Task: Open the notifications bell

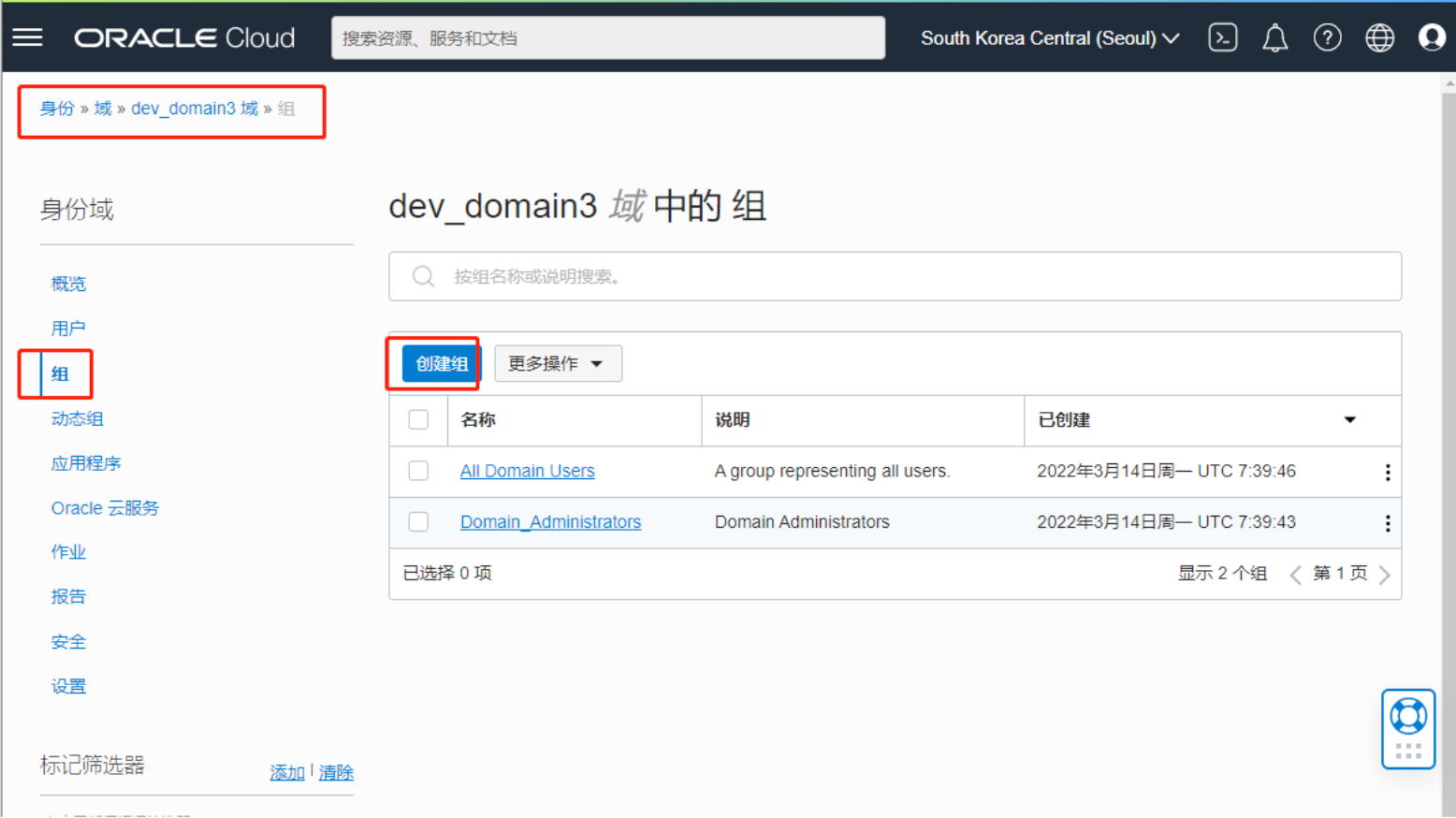Action: (1274, 38)
